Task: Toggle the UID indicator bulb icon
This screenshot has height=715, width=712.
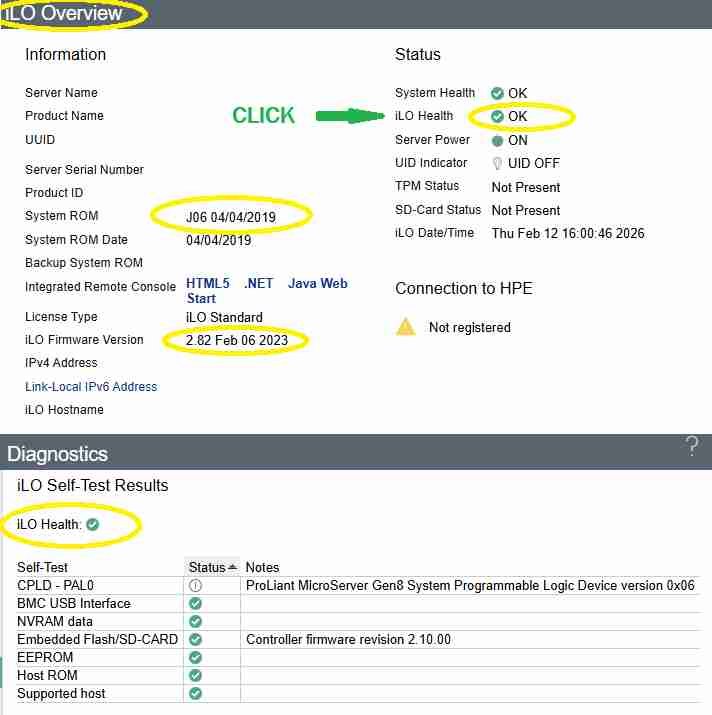Action: [497, 163]
